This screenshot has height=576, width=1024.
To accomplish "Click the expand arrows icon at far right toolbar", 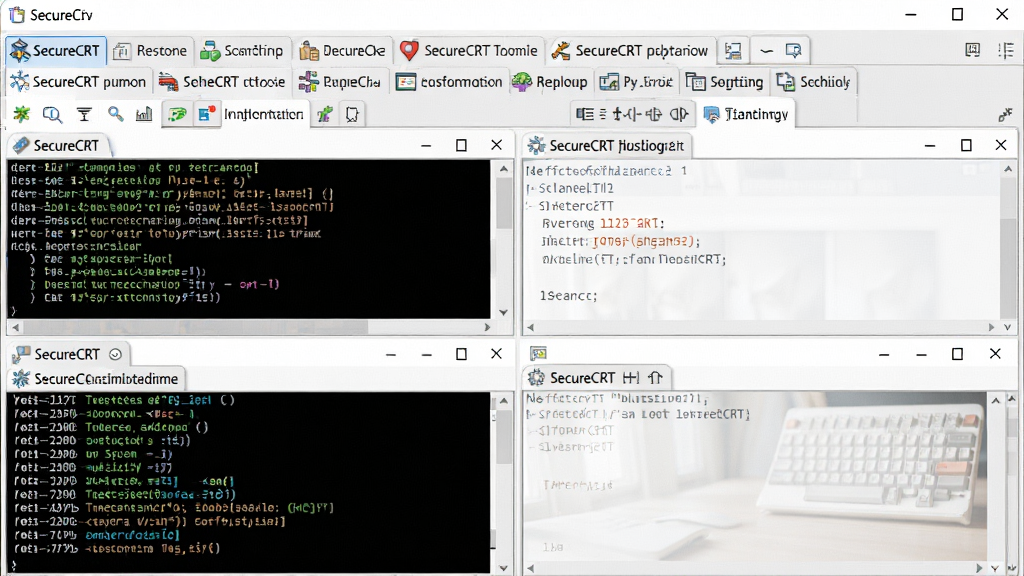I will (x=1005, y=115).
